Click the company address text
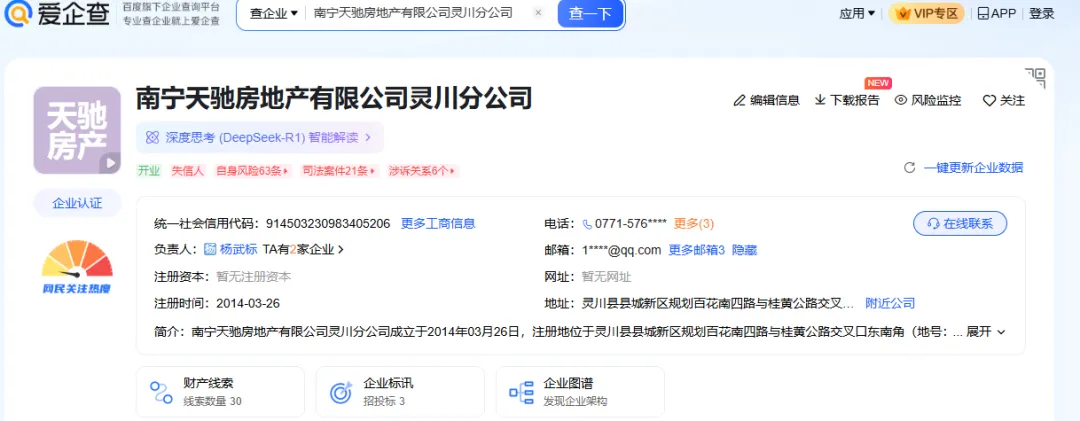 [x=718, y=303]
